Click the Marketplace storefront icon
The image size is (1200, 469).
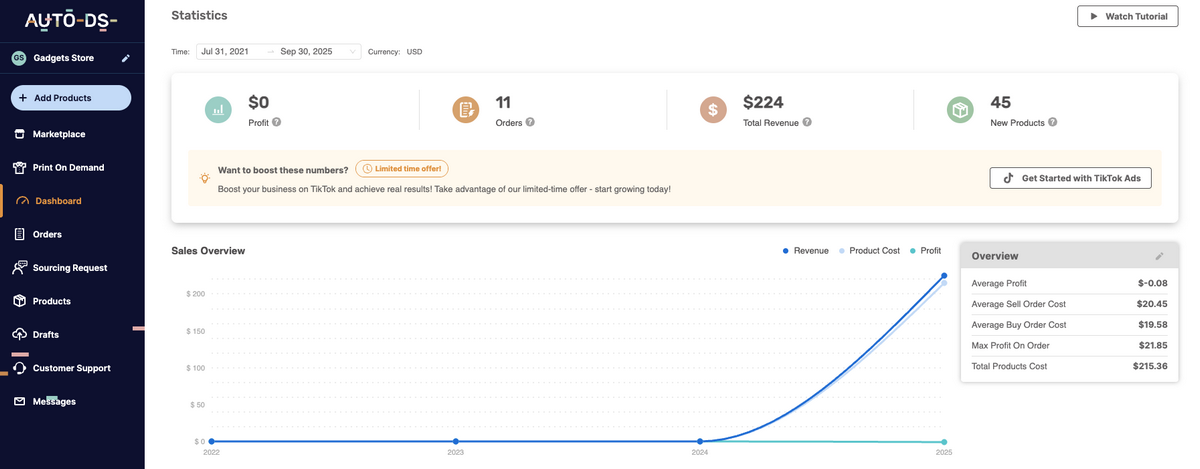point(19,134)
